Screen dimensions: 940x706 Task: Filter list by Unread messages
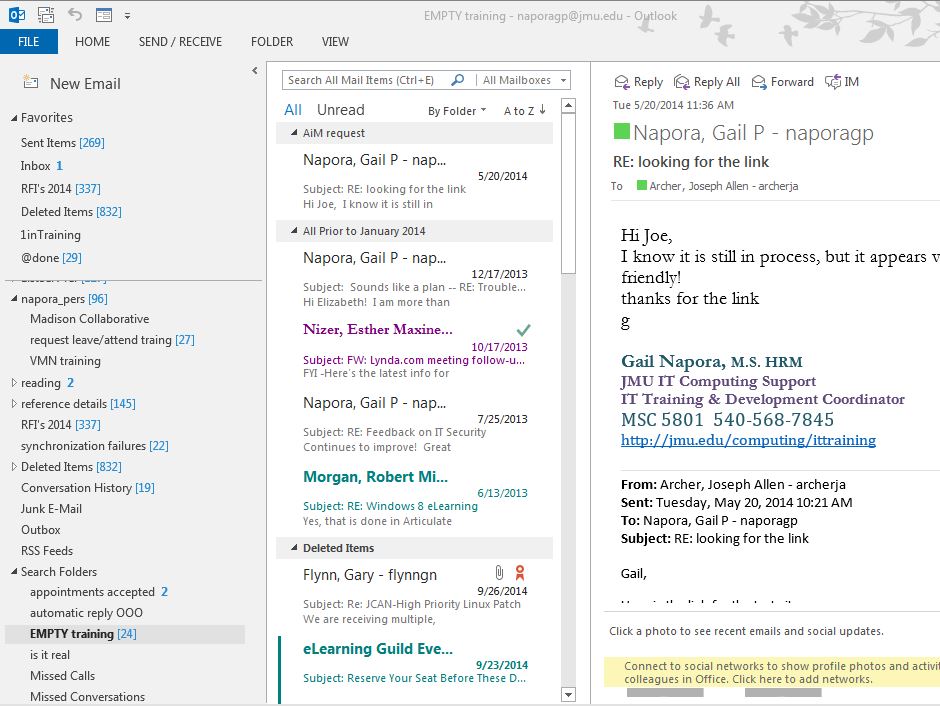click(341, 110)
